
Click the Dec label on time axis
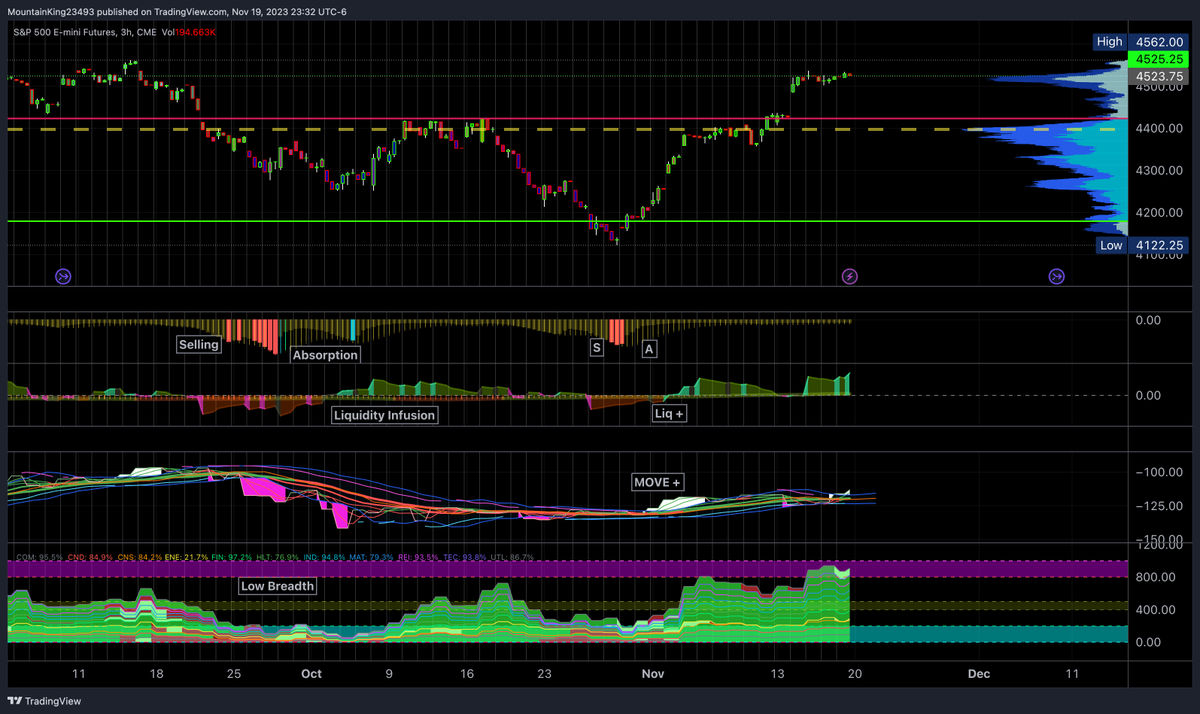(x=978, y=674)
